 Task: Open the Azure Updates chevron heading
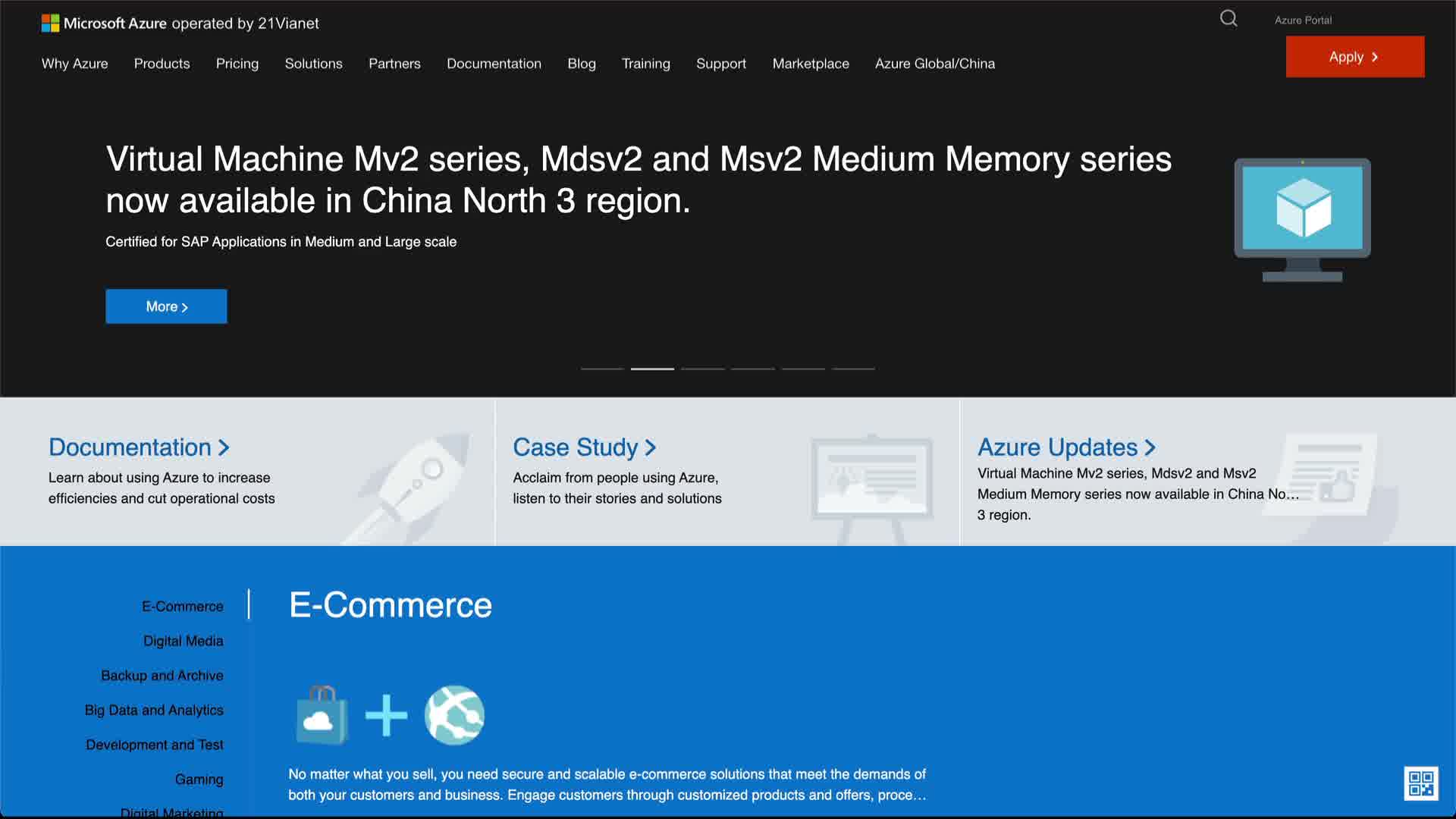point(1065,447)
